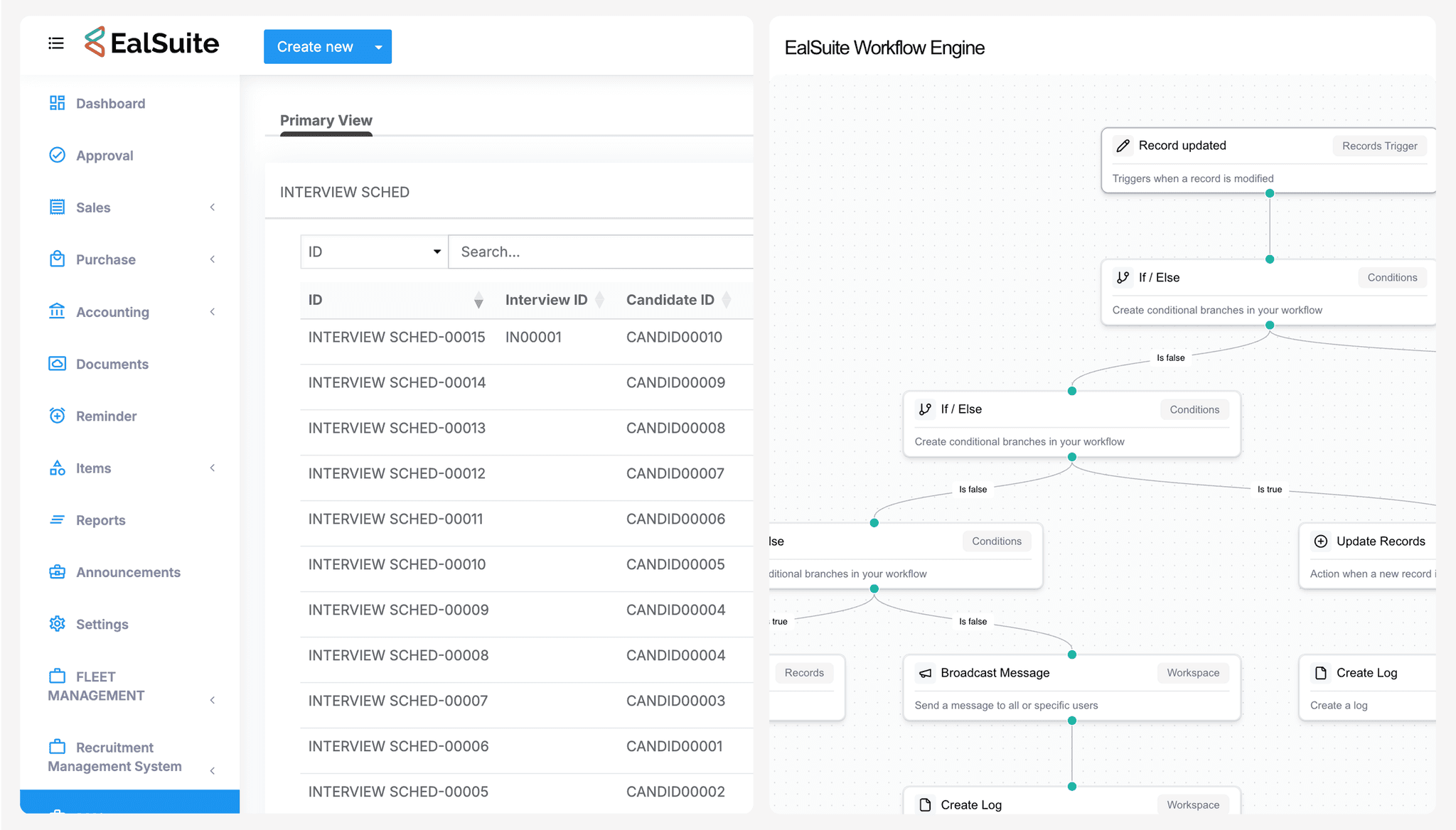Click the megaphone icon on Broadcast Message node

pyautogui.click(x=925, y=673)
